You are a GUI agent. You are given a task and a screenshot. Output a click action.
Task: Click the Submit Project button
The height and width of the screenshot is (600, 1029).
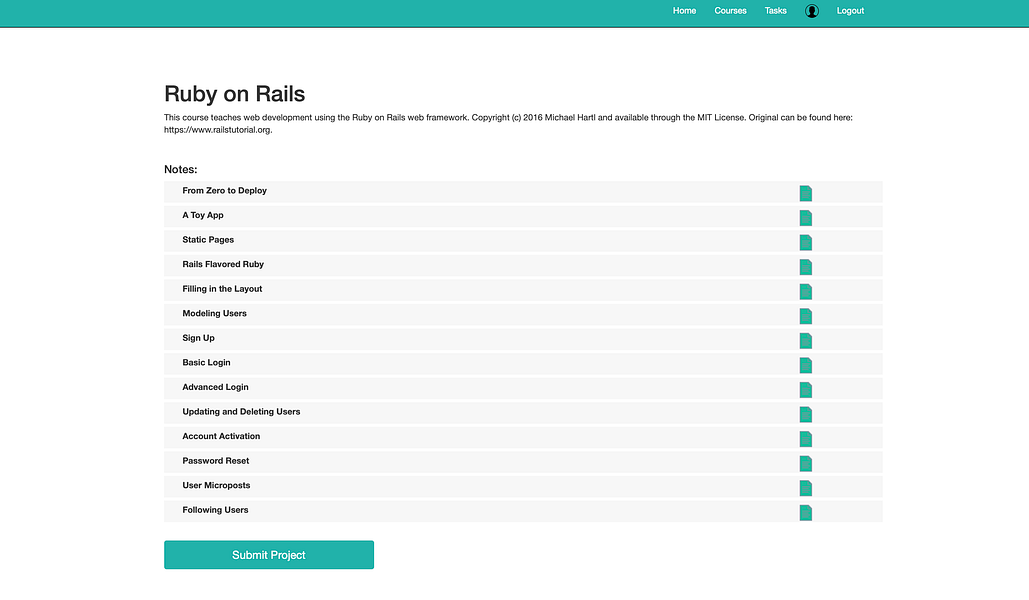pyautogui.click(x=269, y=555)
